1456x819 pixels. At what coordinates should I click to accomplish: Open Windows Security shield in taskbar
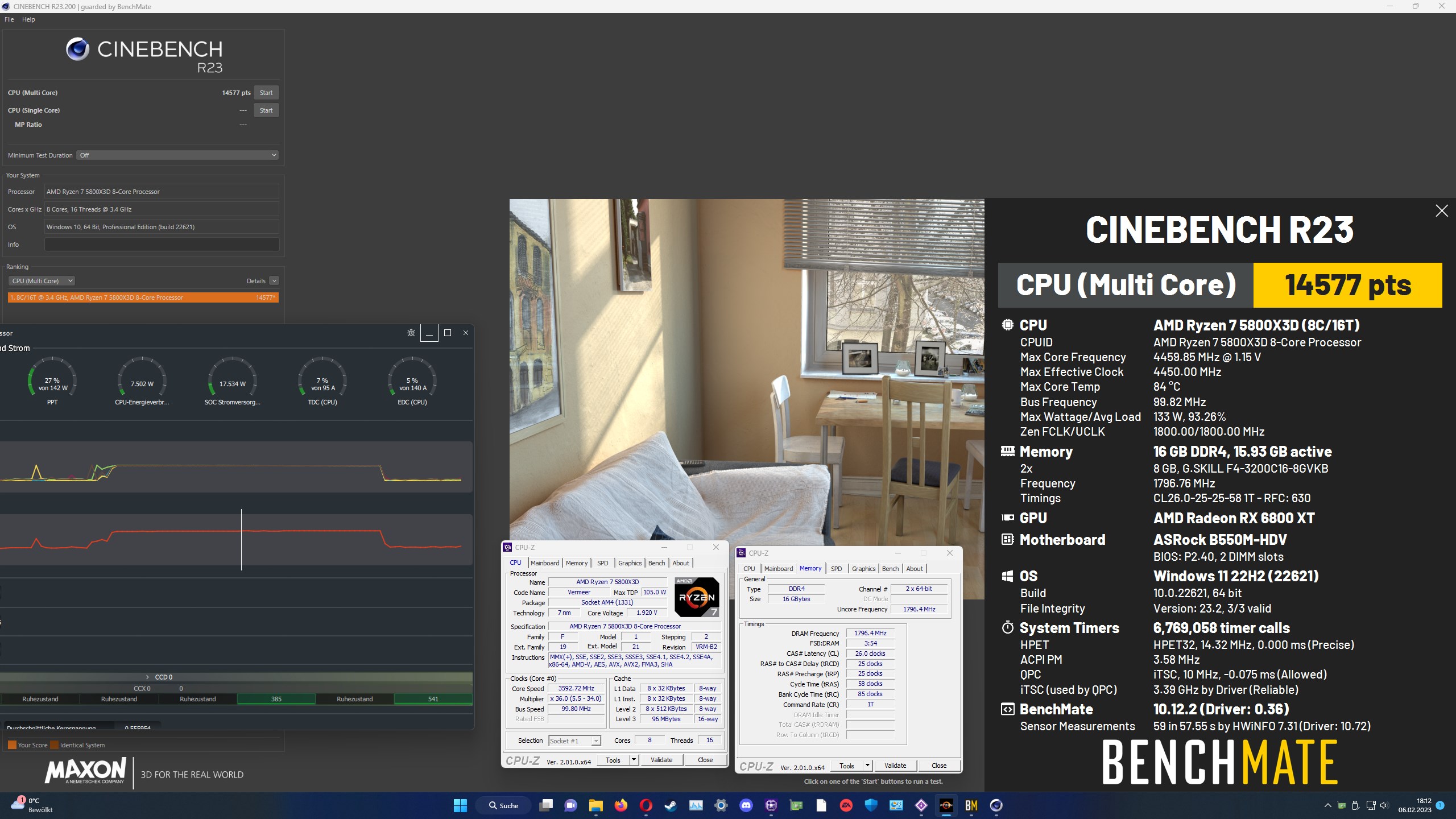[x=871, y=805]
